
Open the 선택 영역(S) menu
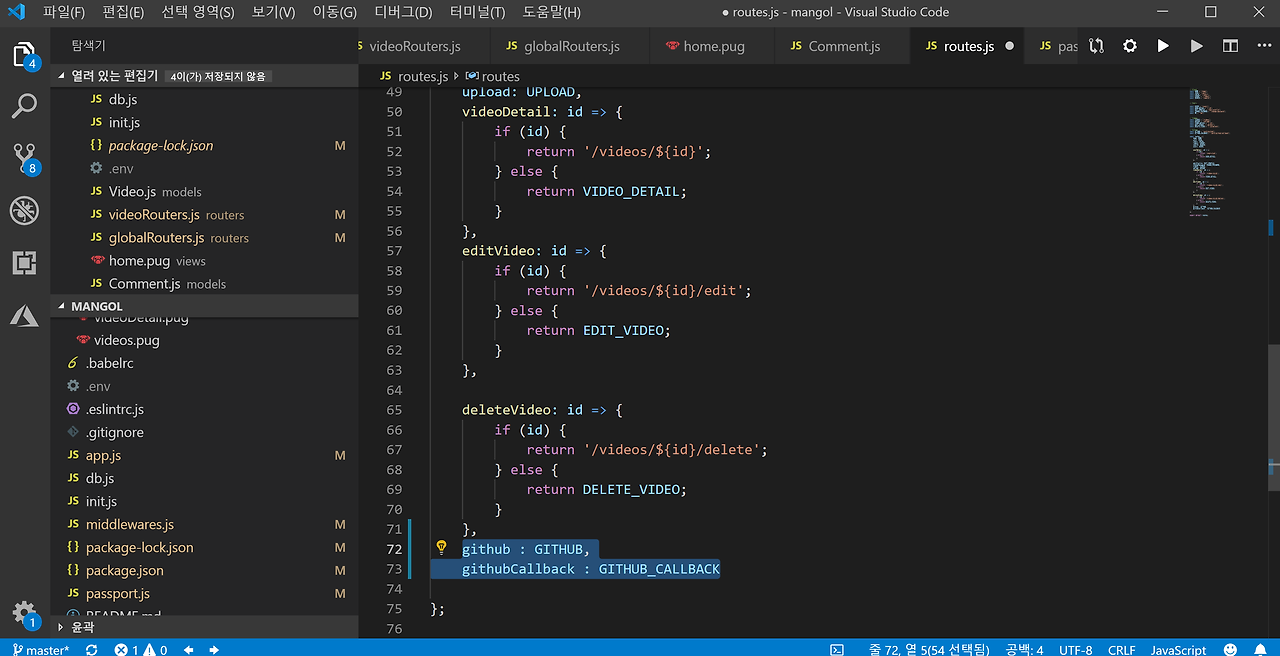(198, 12)
